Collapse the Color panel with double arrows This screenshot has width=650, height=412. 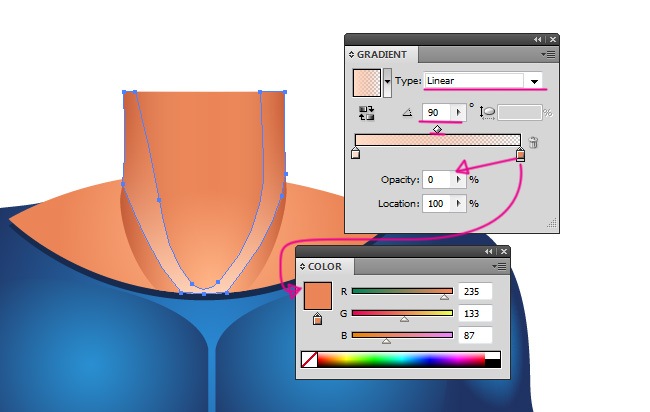pos(490,252)
